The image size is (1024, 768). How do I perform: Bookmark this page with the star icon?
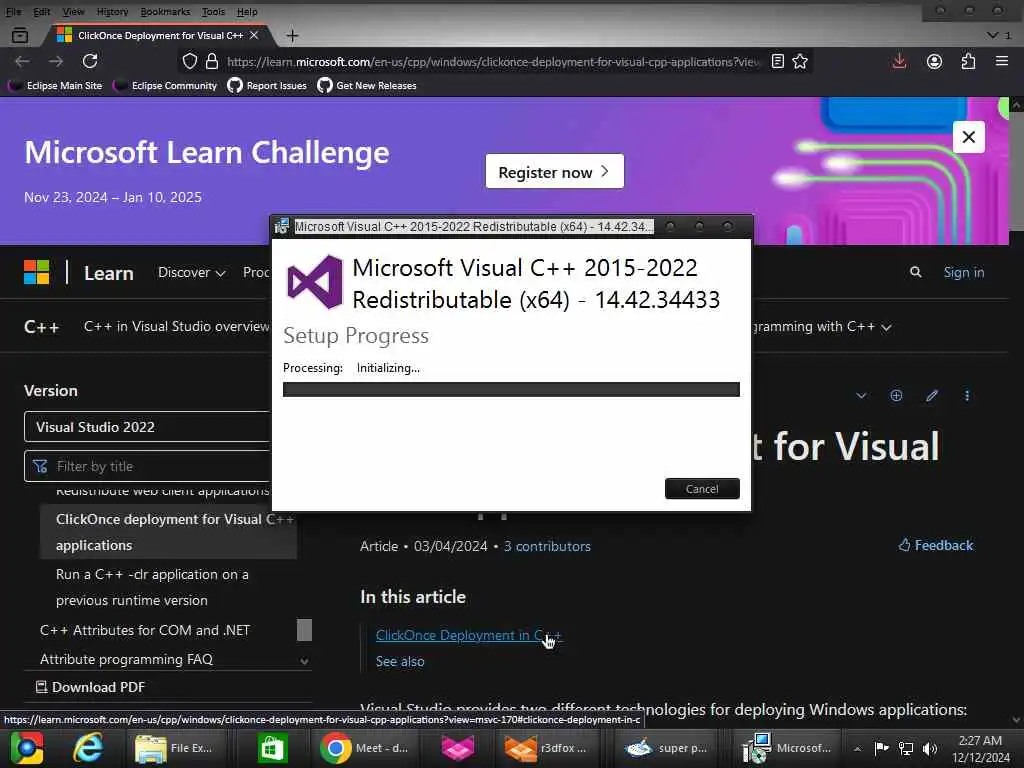click(x=800, y=61)
